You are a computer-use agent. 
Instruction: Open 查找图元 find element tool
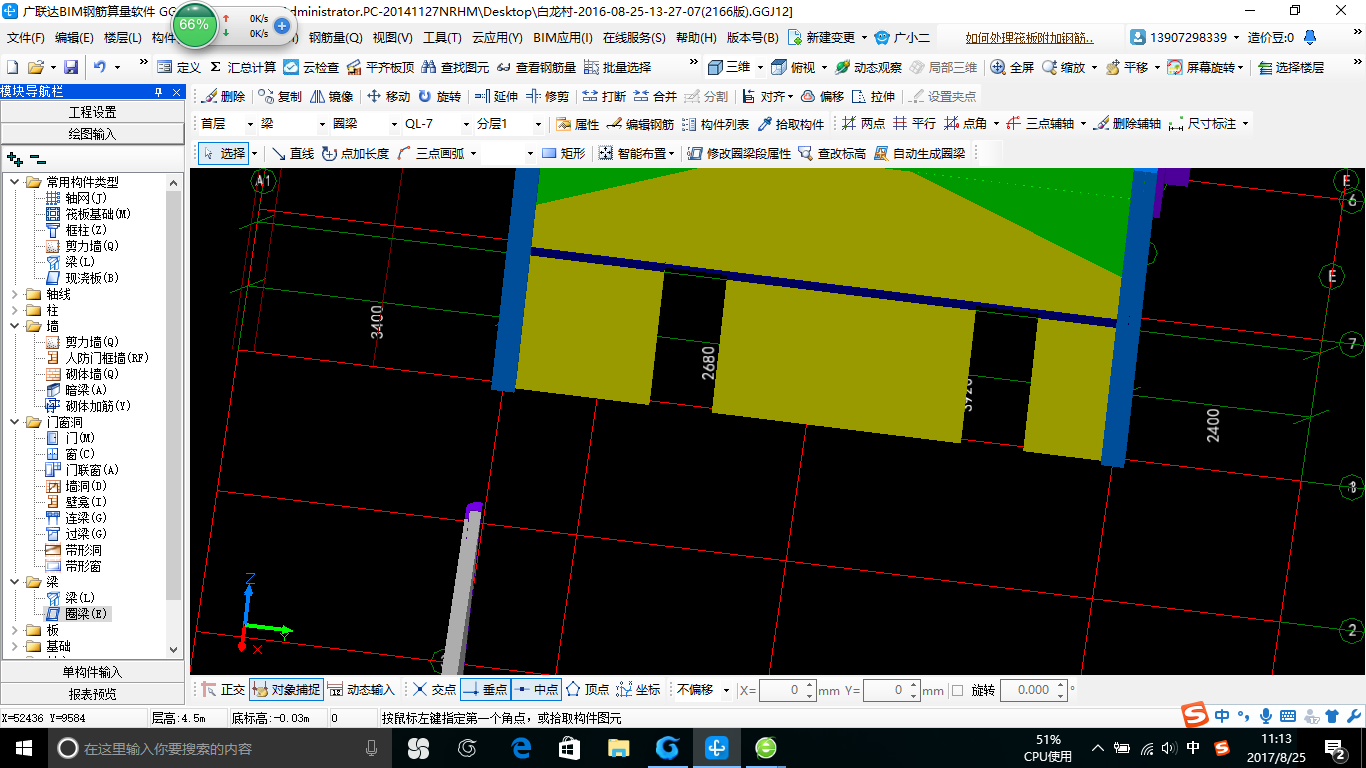coord(455,67)
